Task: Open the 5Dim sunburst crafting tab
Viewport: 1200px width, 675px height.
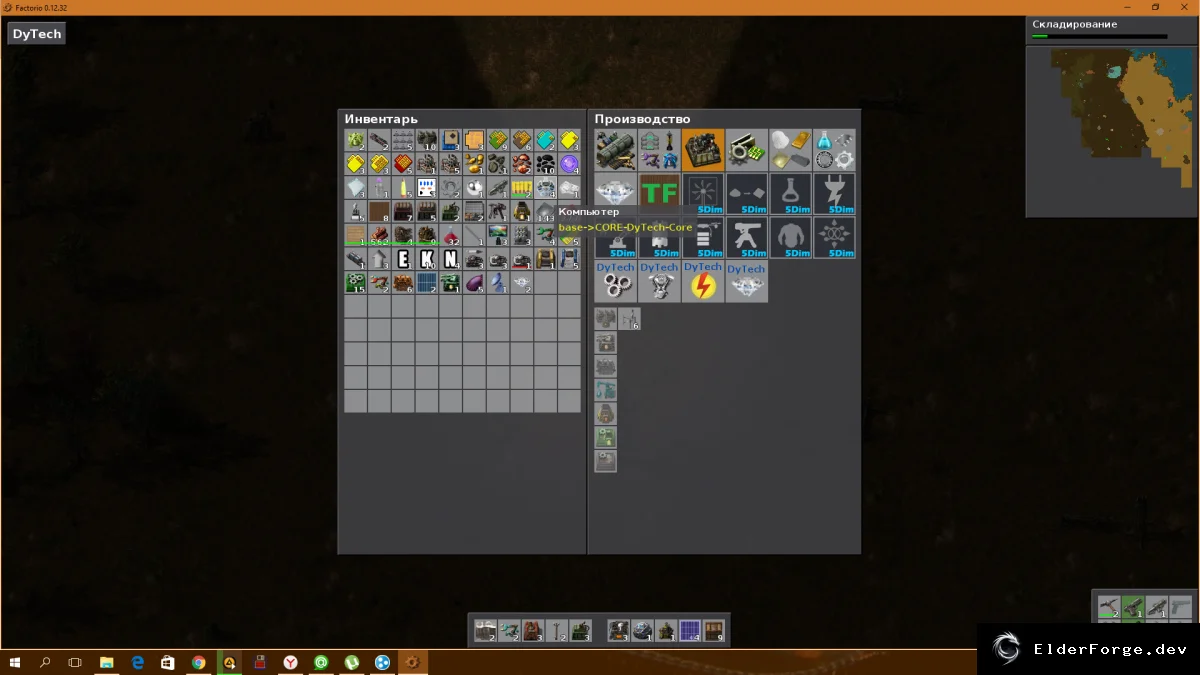Action: (x=703, y=194)
